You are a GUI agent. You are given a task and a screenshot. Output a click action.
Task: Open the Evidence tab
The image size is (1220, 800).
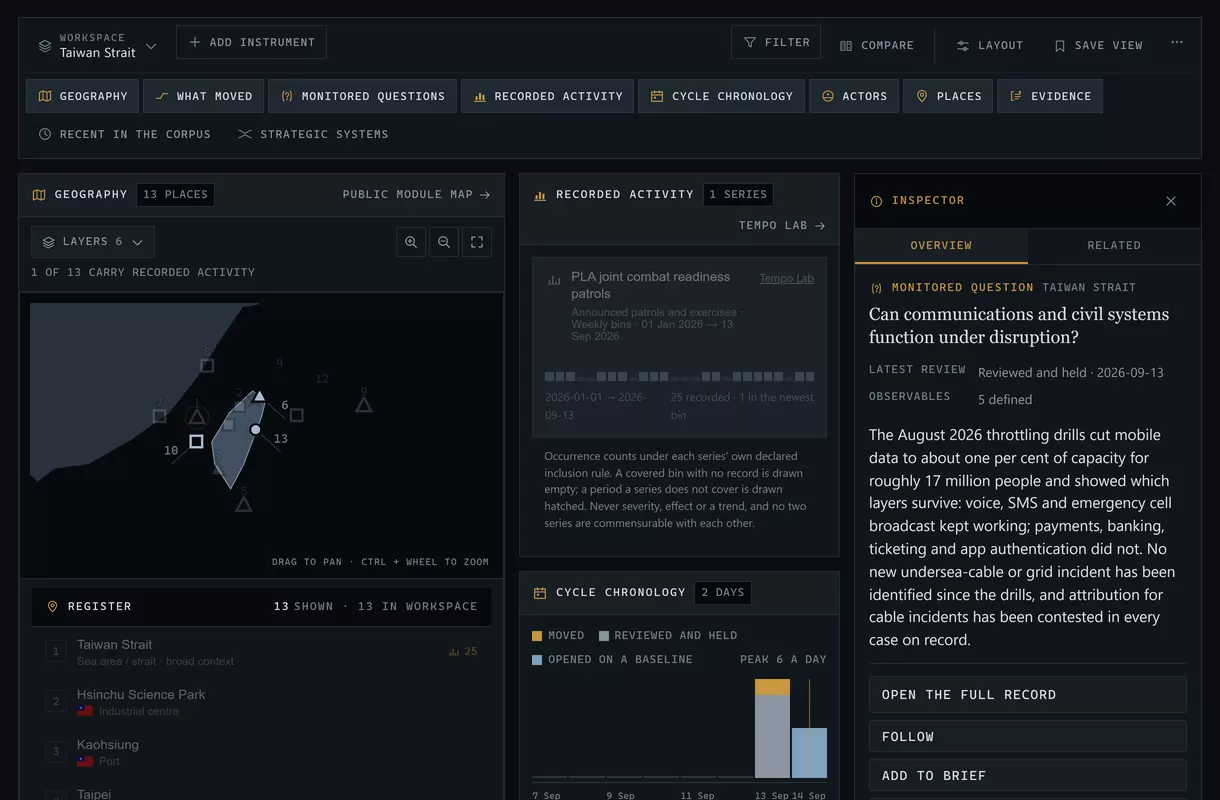point(1050,96)
